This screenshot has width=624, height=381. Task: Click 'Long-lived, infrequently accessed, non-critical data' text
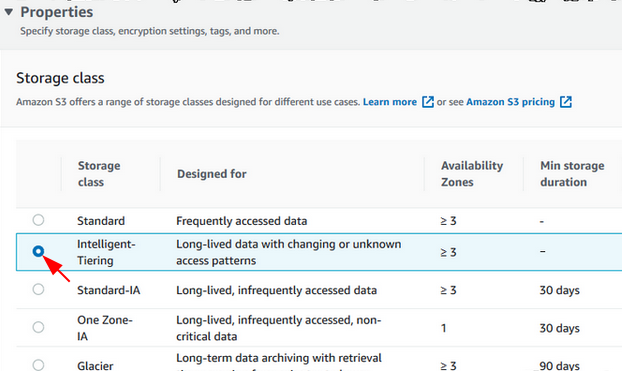tap(279, 328)
